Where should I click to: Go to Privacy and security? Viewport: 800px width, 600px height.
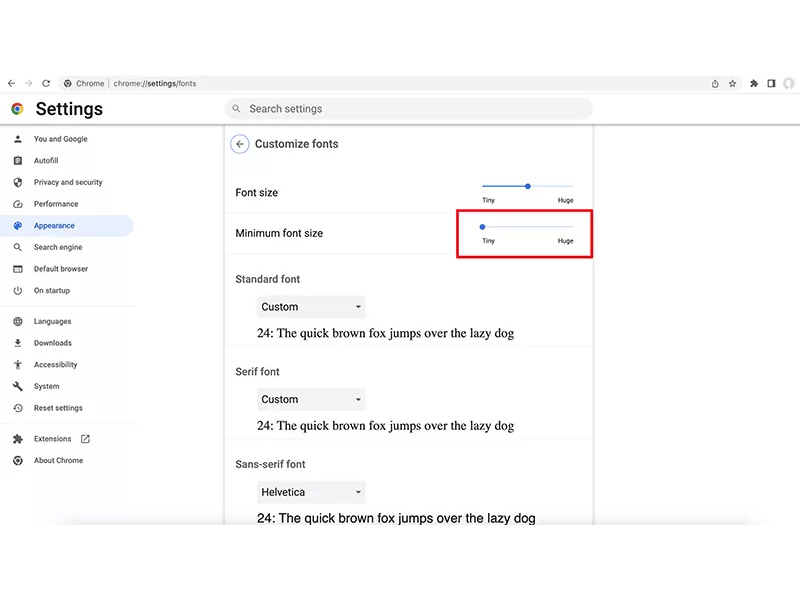tap(68, 182)
